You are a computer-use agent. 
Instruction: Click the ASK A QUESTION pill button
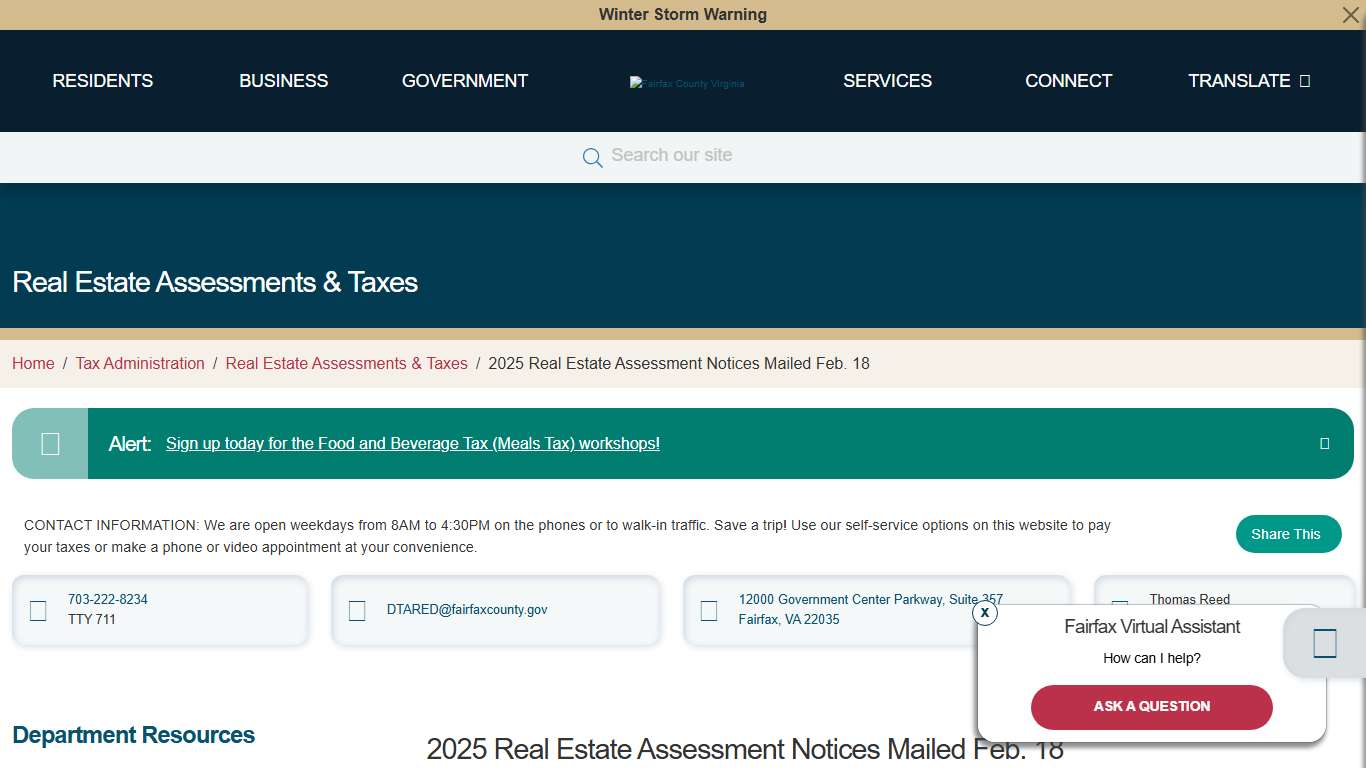tap(1151, 707)
